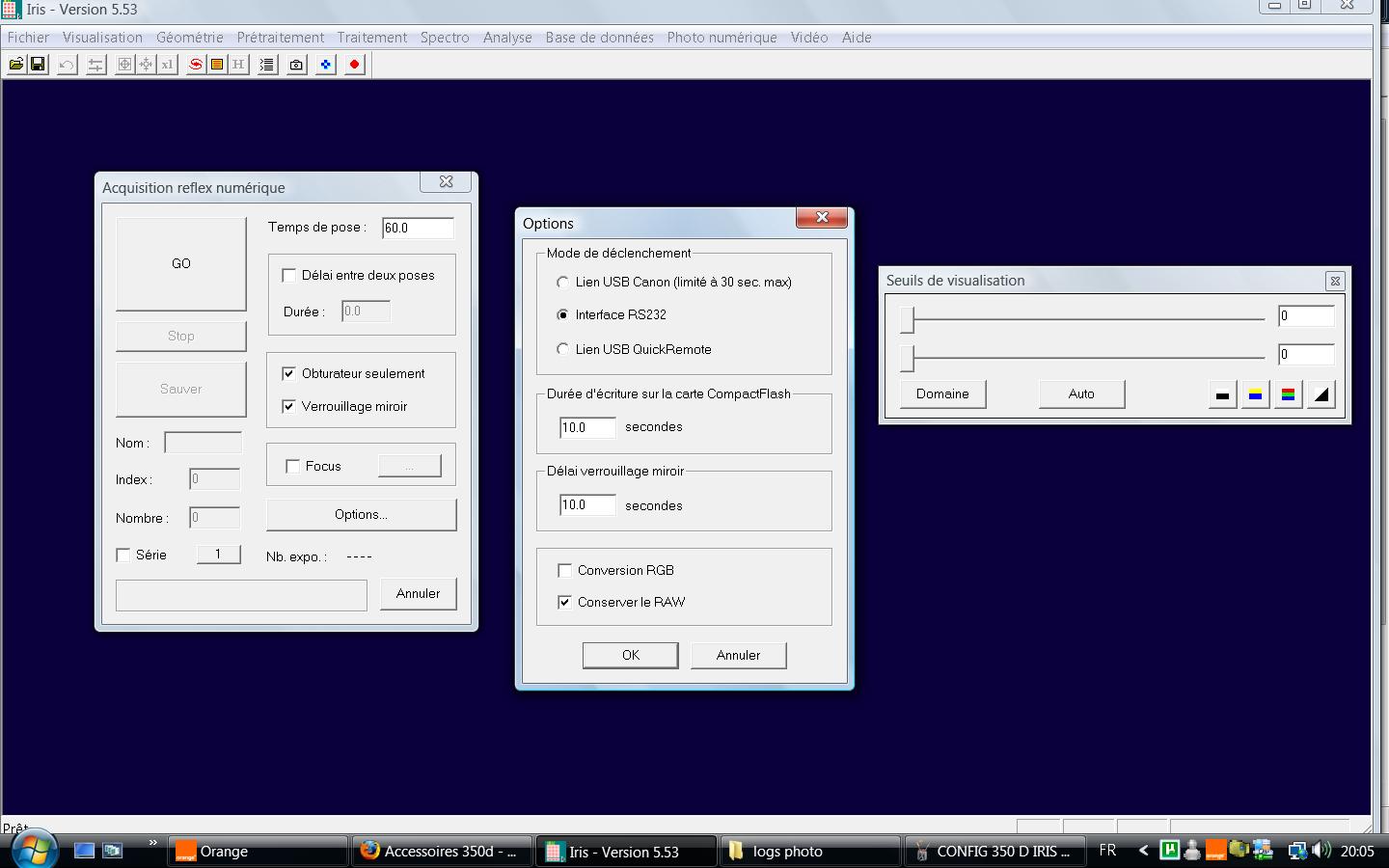
Task: Click the yellow striped square toolbar icon
Action: point(217,65)
